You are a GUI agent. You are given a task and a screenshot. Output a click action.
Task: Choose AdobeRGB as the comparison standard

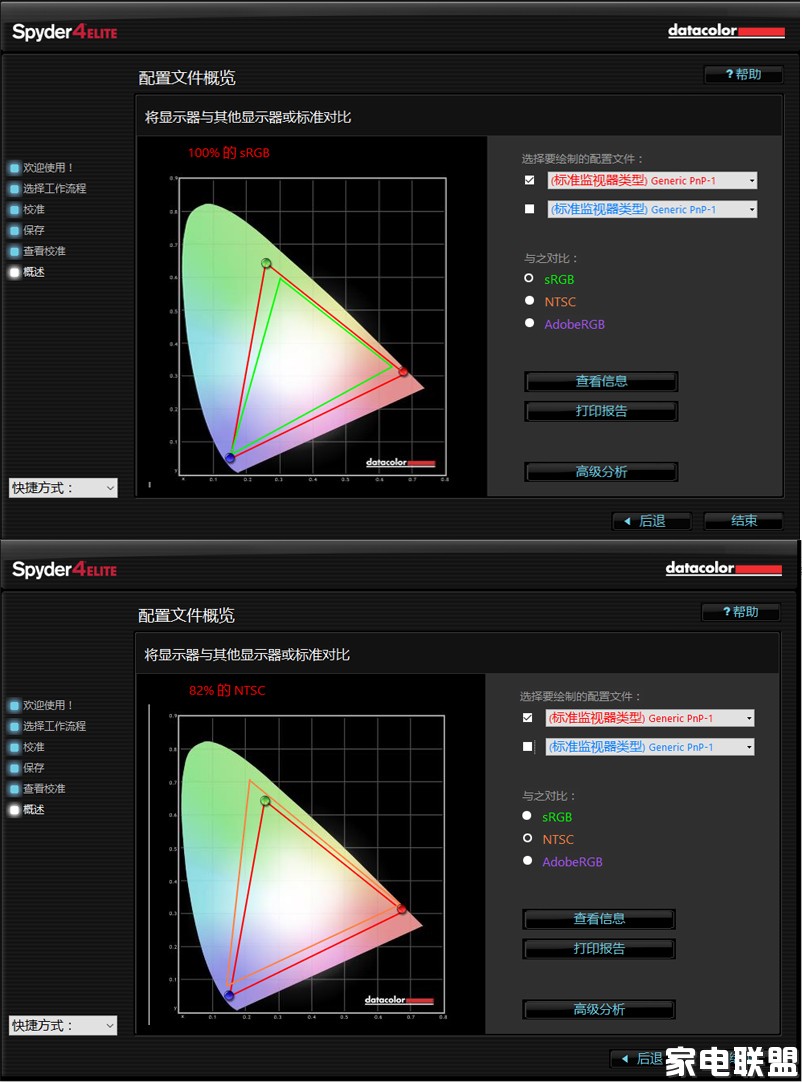click(x=529, y=322)
